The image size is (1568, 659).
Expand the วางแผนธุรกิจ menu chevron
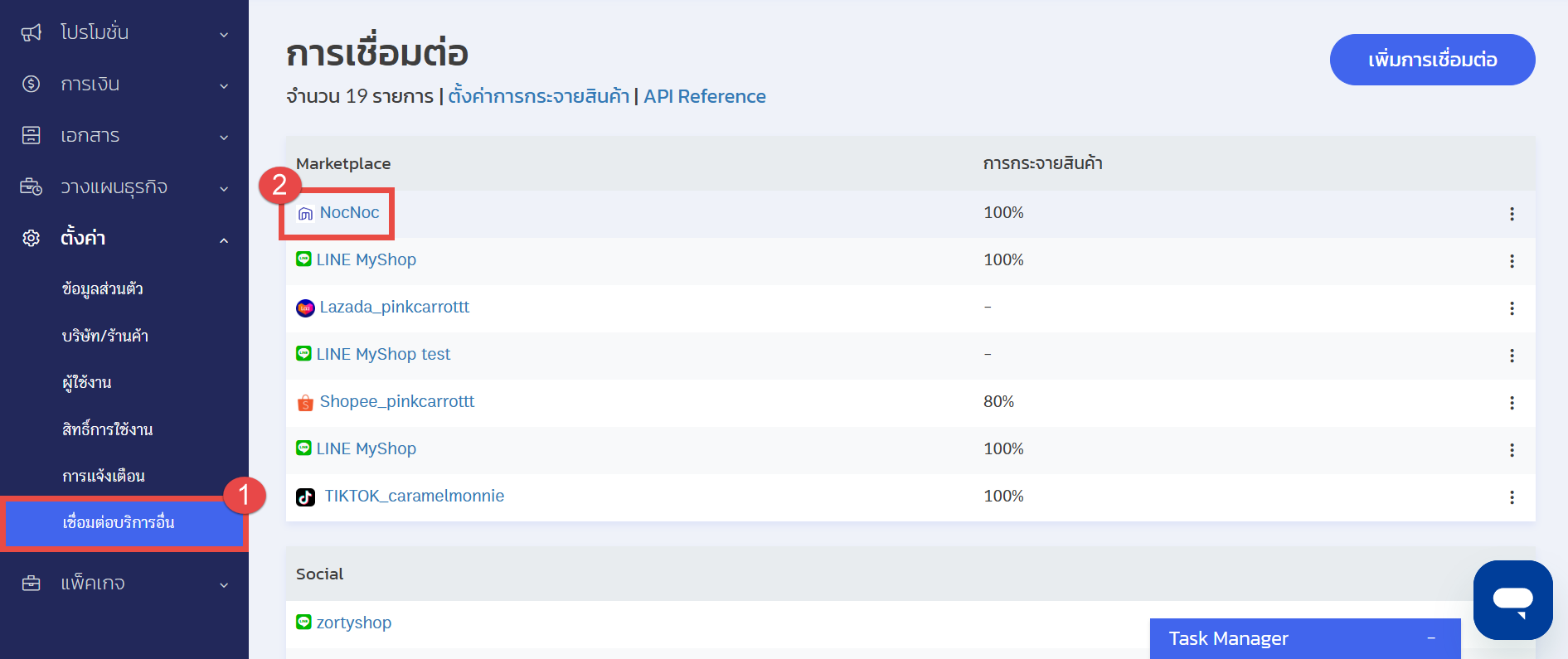tap(224, 188)
